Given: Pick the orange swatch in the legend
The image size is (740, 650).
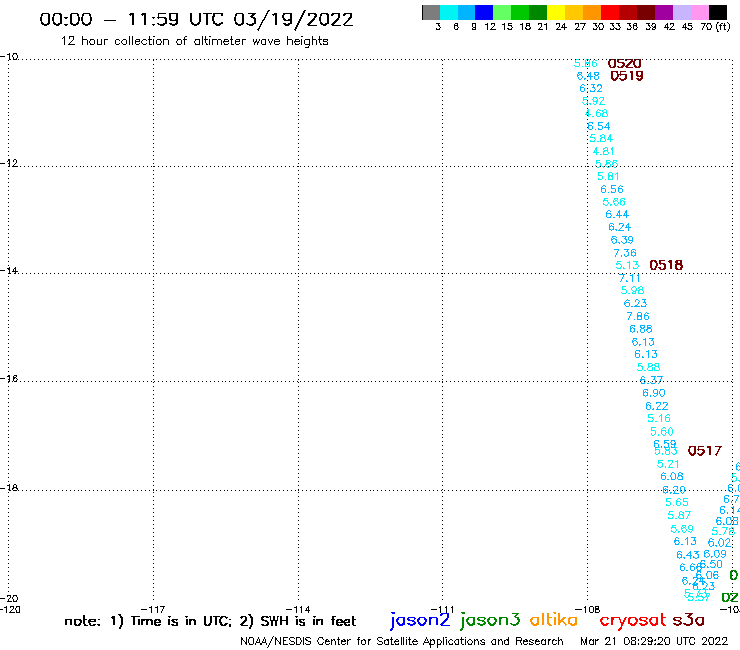Looking at the screenshot, I should click(x=592, y=12).
